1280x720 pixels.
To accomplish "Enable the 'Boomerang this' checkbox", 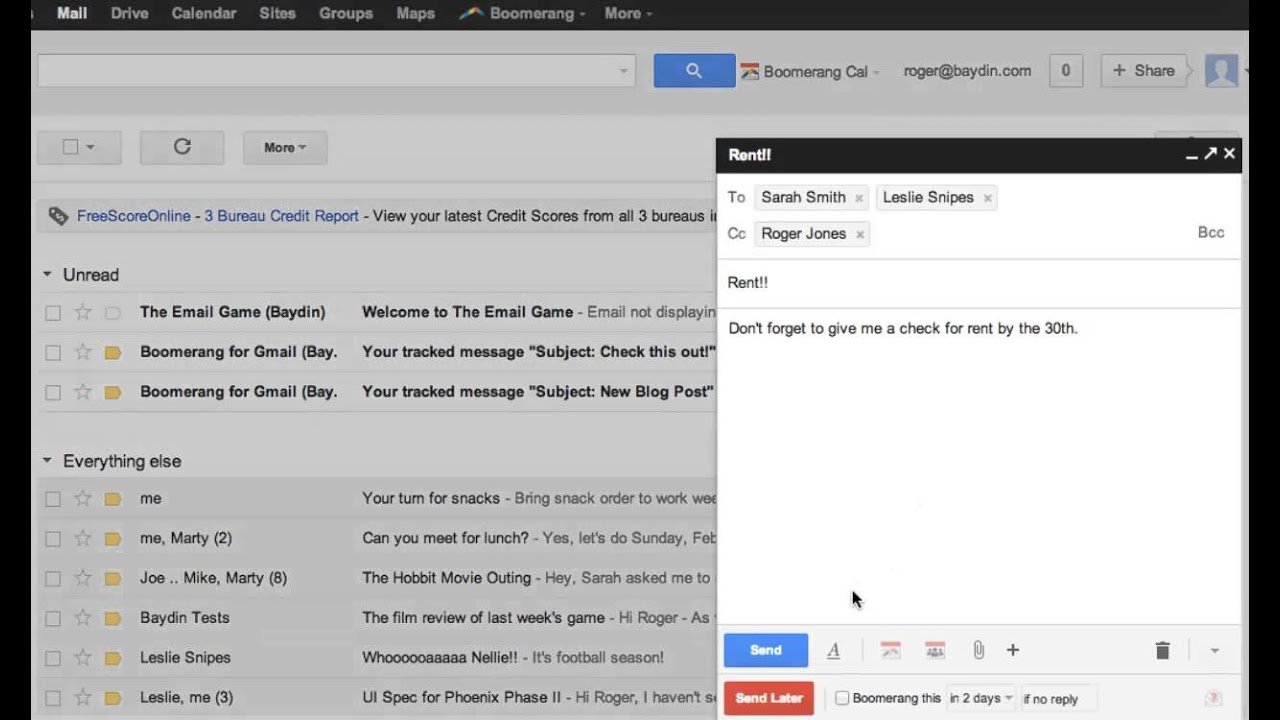I will [x=842, y=698].
